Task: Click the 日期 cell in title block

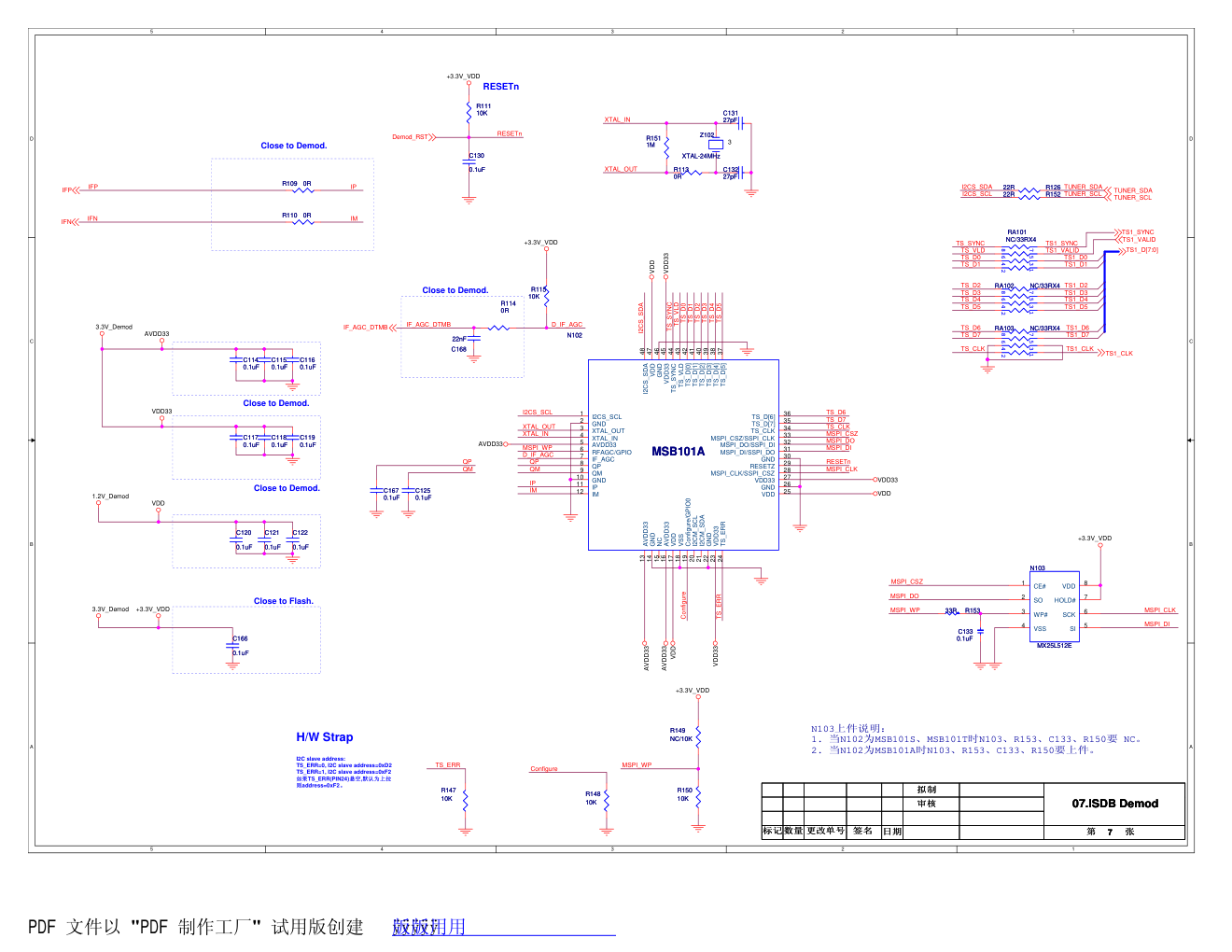Action: 892,831
